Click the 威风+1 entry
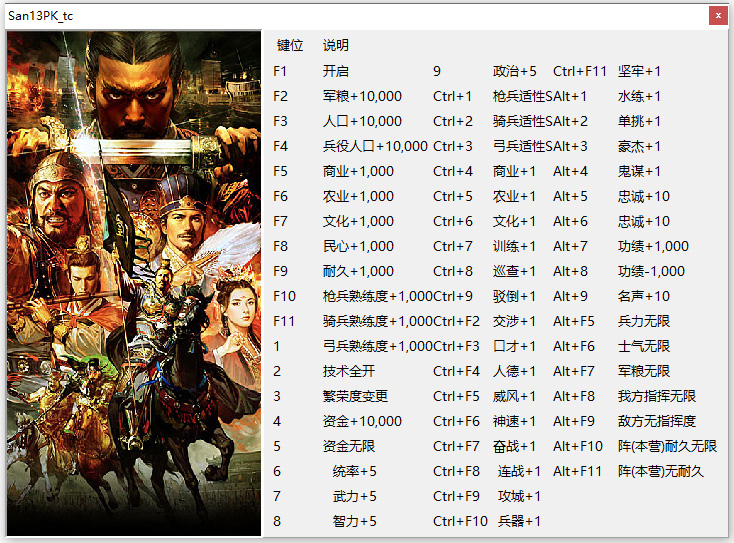The image size is (734, 543). [514, 396]
